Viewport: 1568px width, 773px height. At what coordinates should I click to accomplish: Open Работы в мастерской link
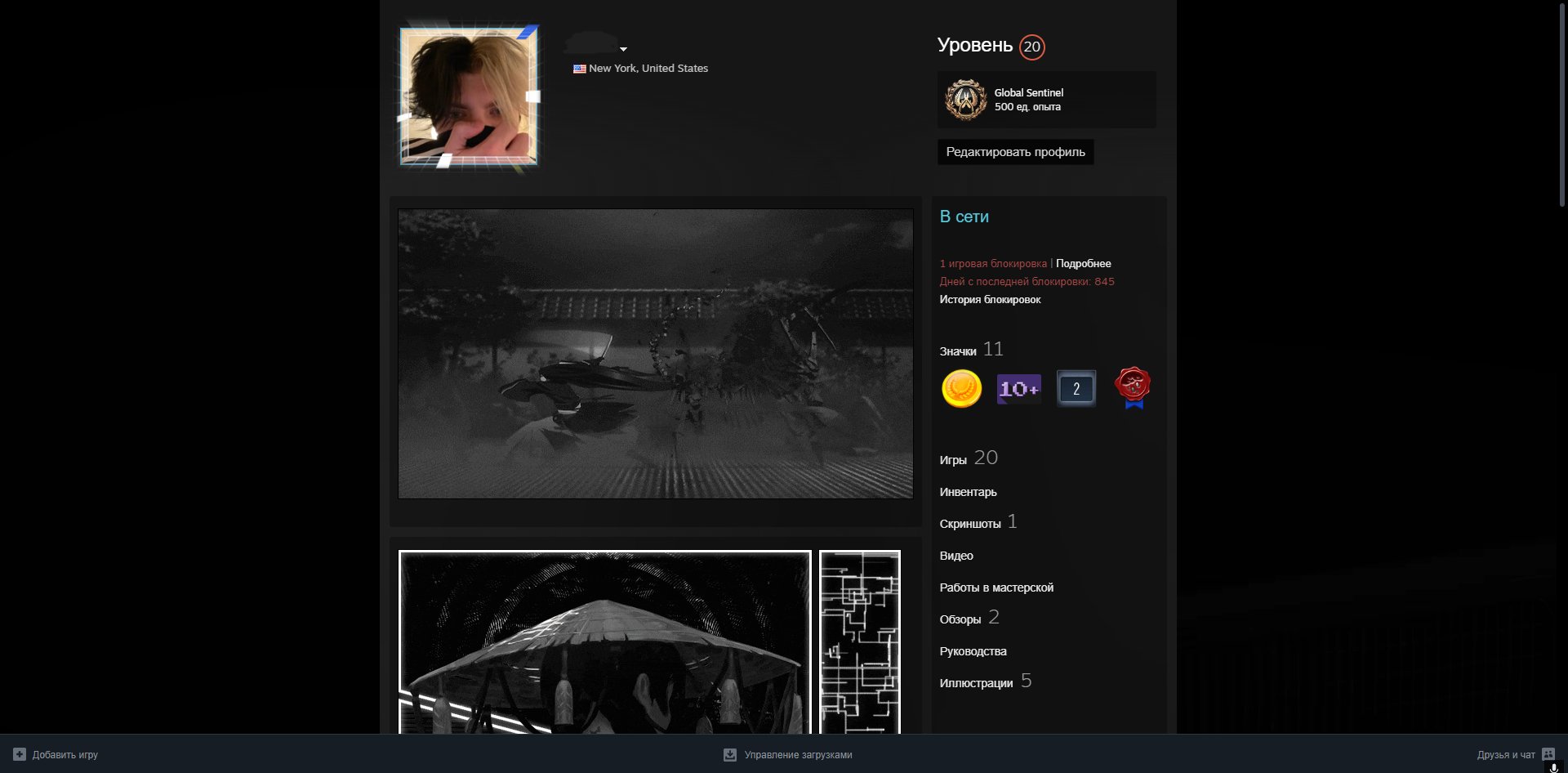pos(996,588)
